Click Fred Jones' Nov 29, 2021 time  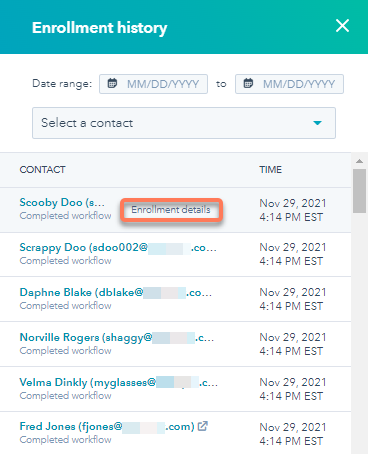[x=293, y=427]
